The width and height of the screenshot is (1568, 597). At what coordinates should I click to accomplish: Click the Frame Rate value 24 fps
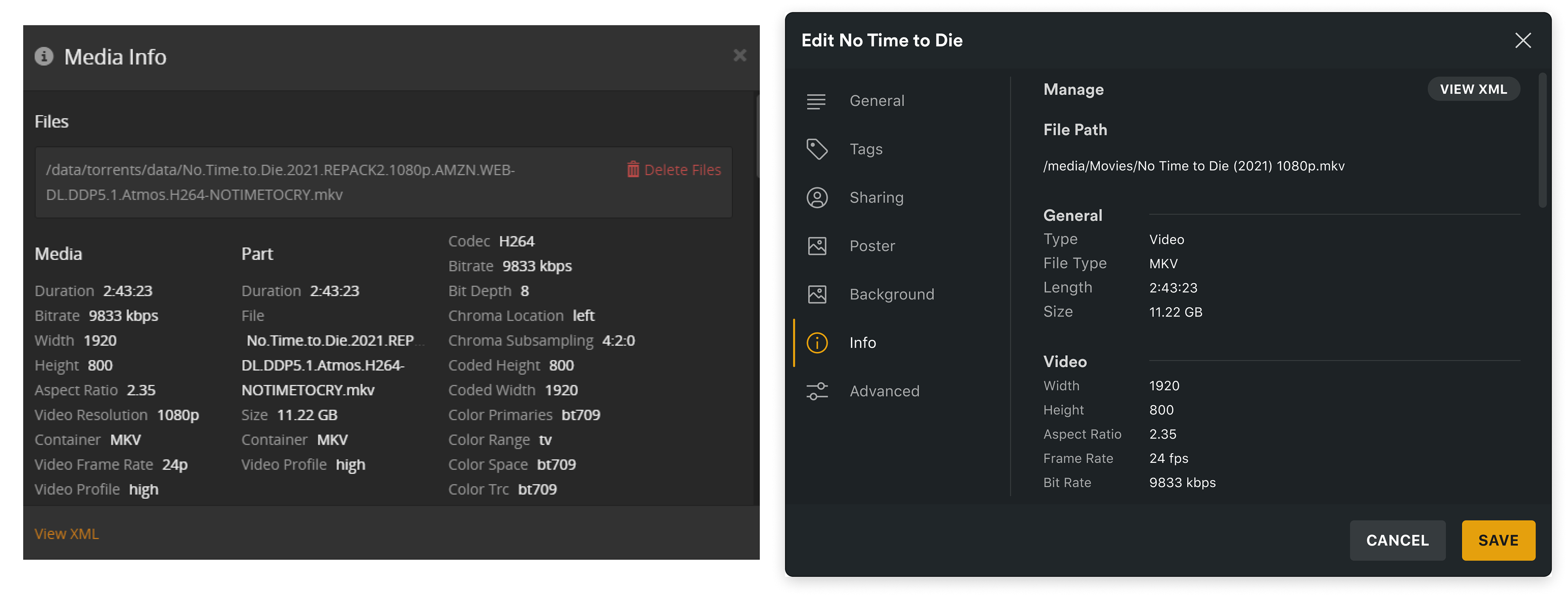tap(1168, 458)
